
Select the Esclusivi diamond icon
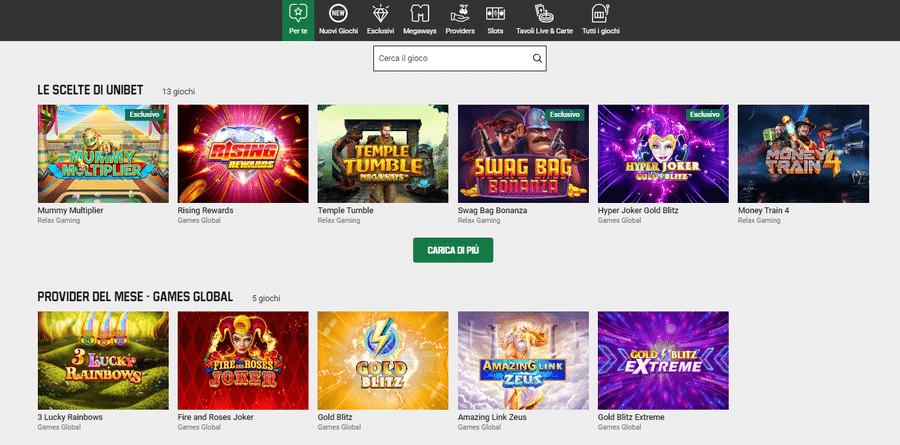click(381, 13)
